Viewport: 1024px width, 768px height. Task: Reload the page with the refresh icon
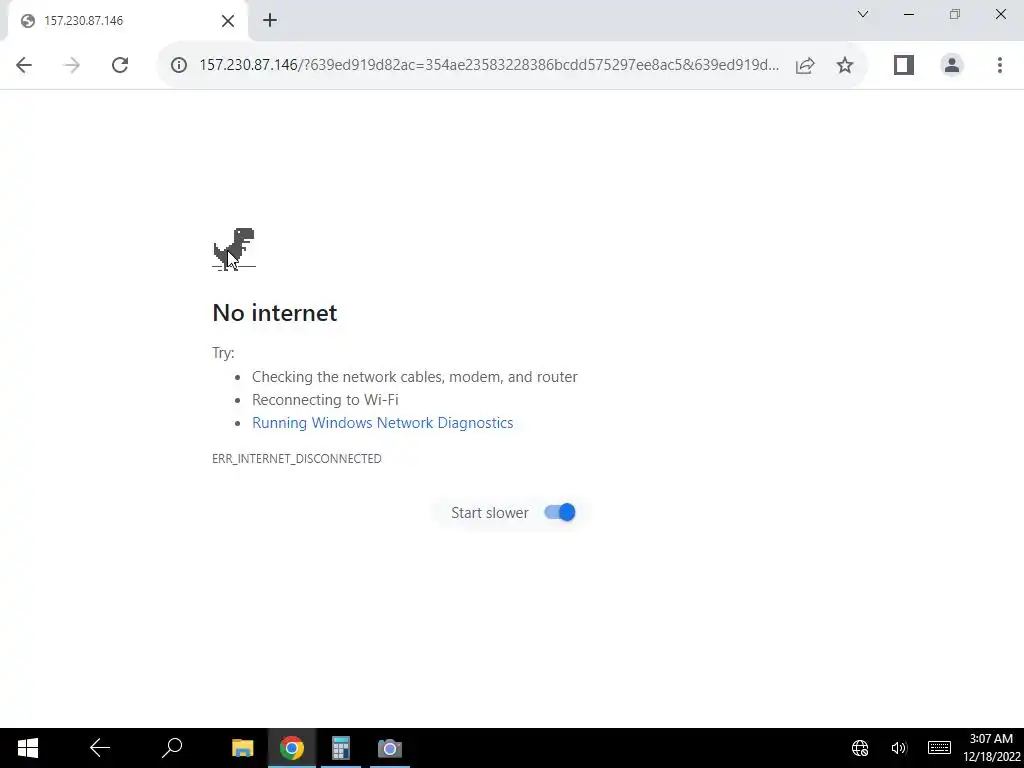[x=120, y=65]
